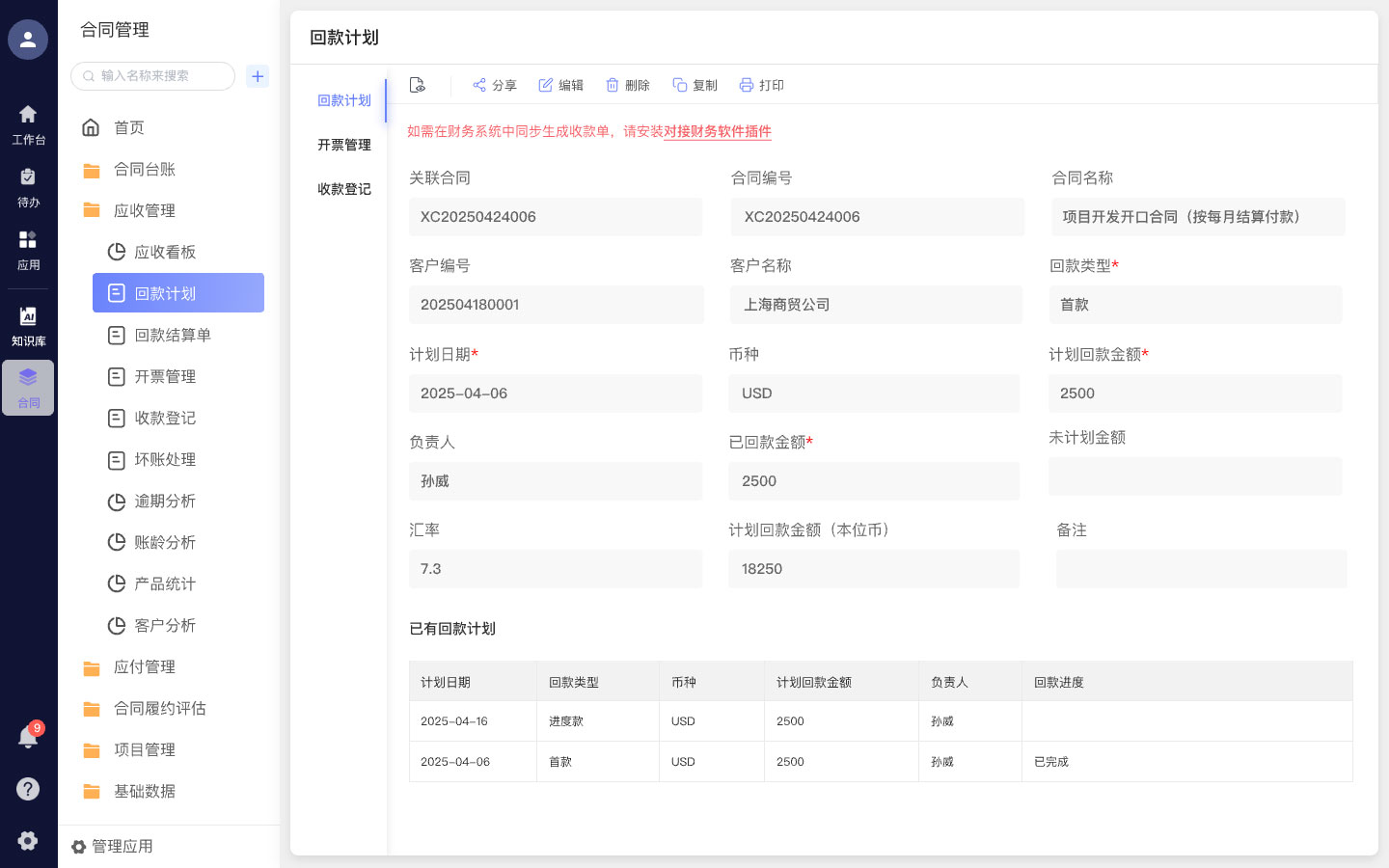Open the knowledge base (知识库) icon
The image size is (1389, 868).
click(x=28, y=325)
